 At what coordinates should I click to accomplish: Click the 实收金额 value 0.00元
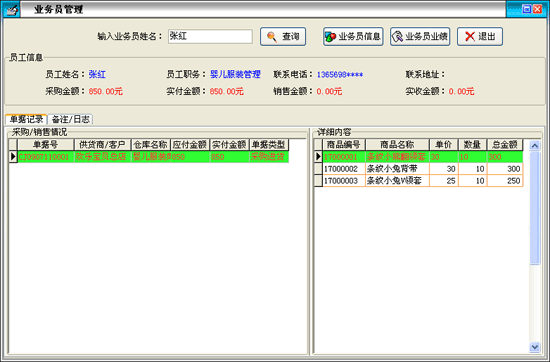point(461,92)
